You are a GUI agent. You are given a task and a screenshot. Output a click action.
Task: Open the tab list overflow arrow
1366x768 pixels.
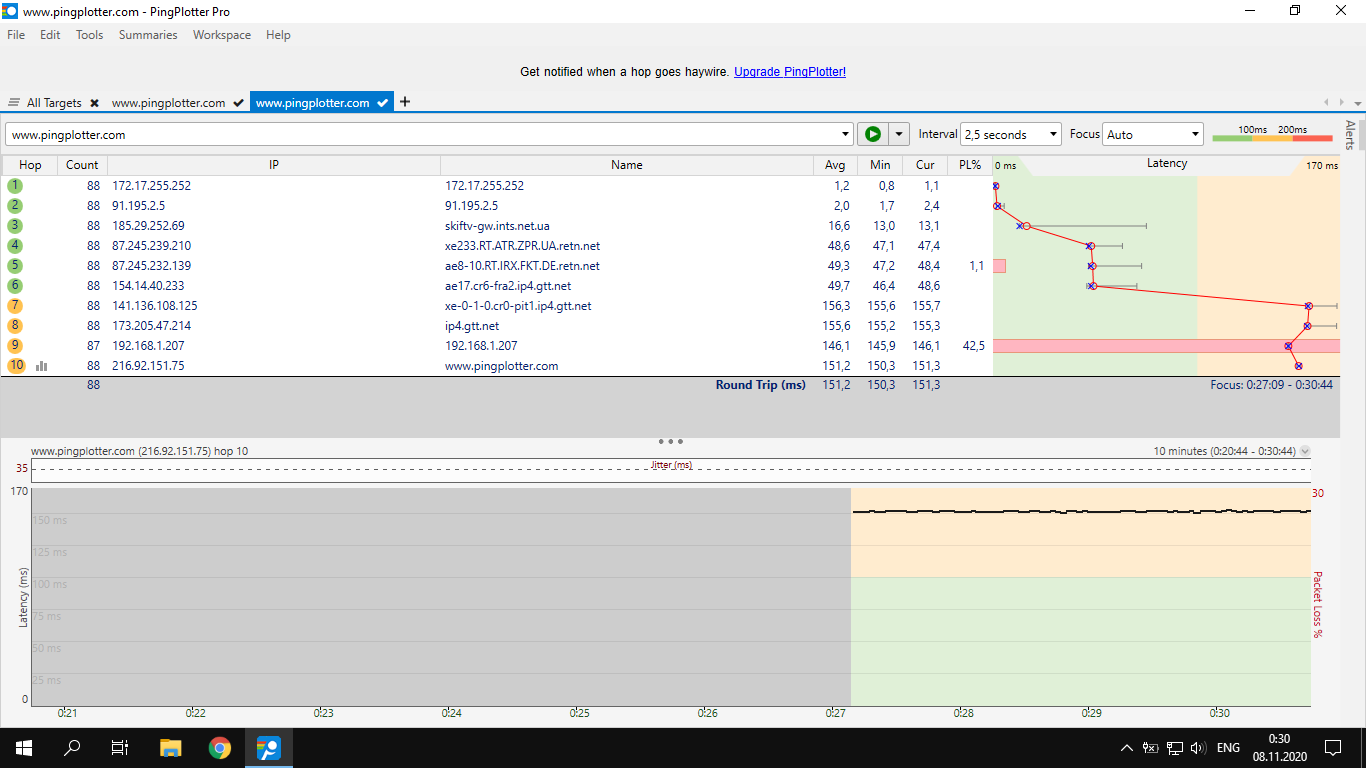[1357, 103]
